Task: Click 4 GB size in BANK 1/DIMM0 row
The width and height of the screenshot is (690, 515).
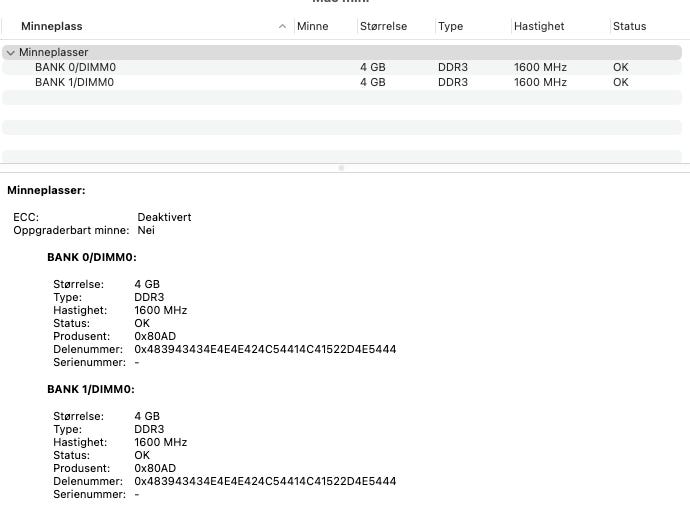Action: click(373, 82)
